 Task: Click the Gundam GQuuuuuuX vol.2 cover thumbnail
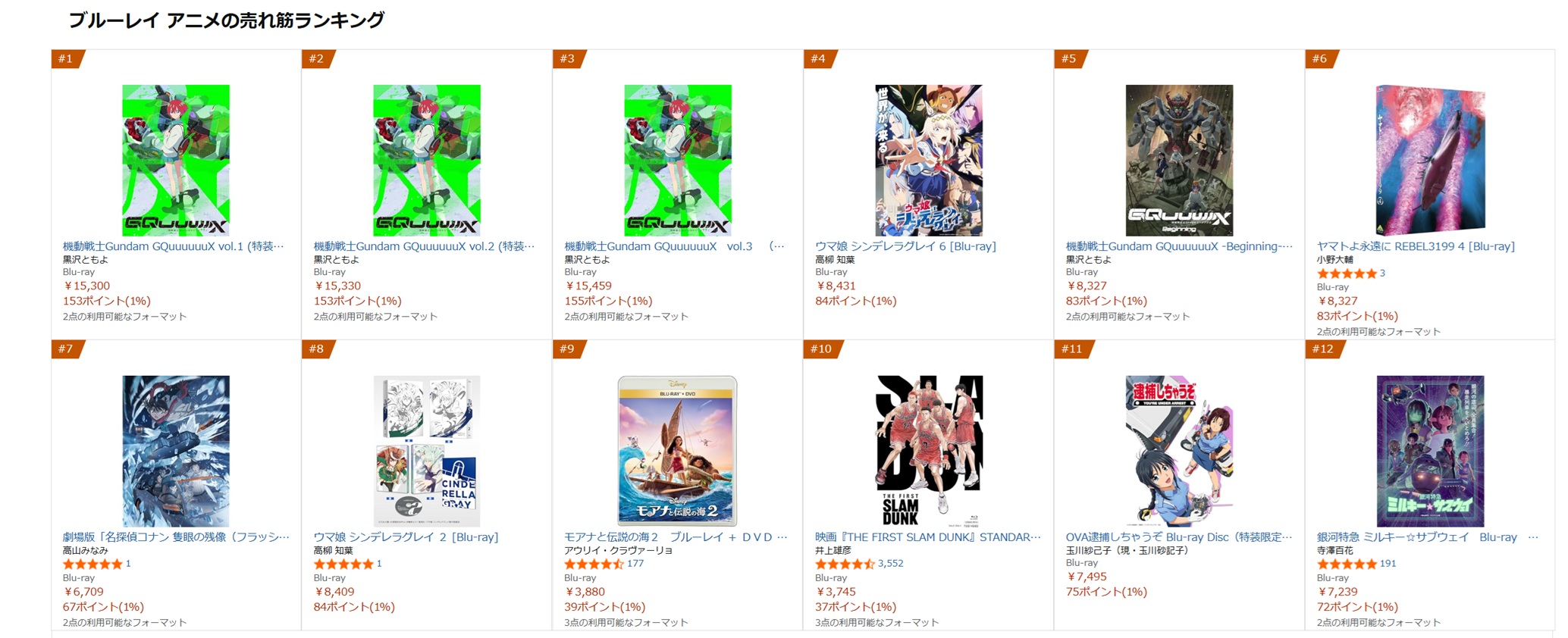coord(427,160)
